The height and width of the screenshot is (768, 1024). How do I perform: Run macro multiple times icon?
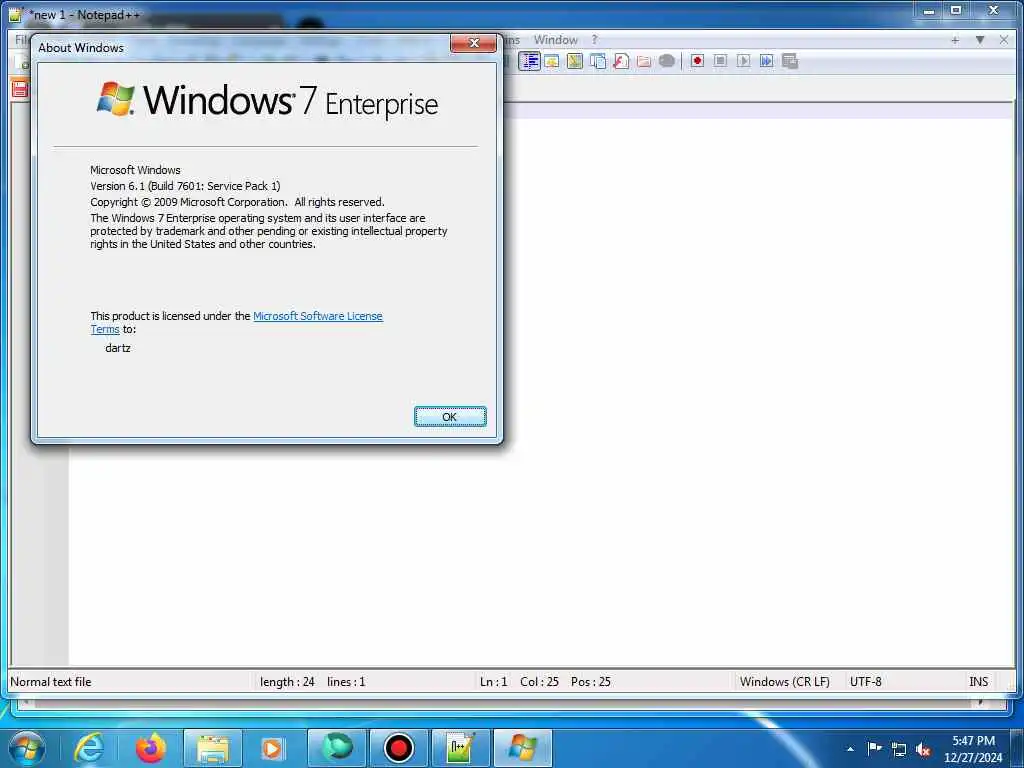pos(767,61)
